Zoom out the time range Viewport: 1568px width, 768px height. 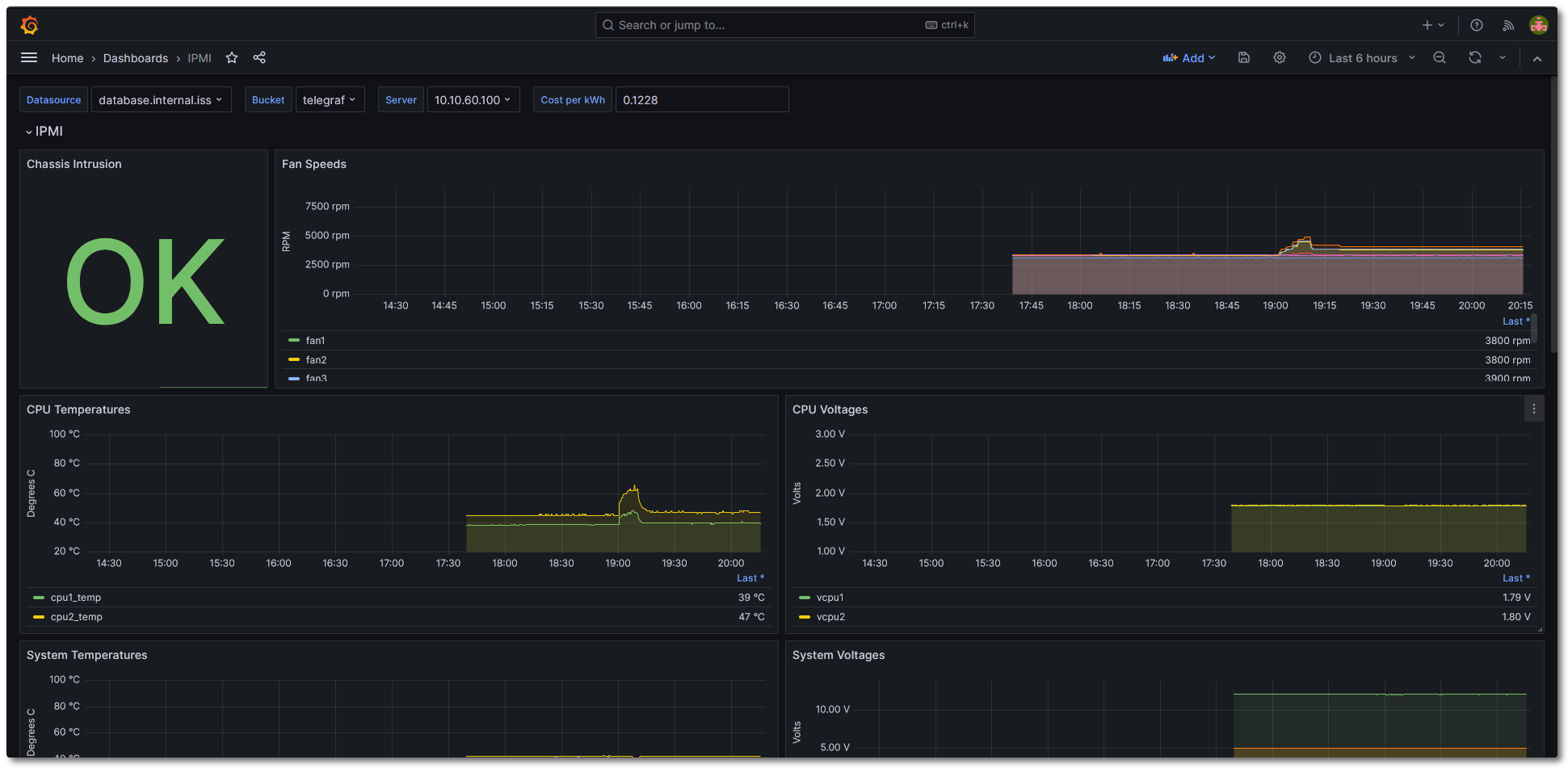coord(1440,57)
